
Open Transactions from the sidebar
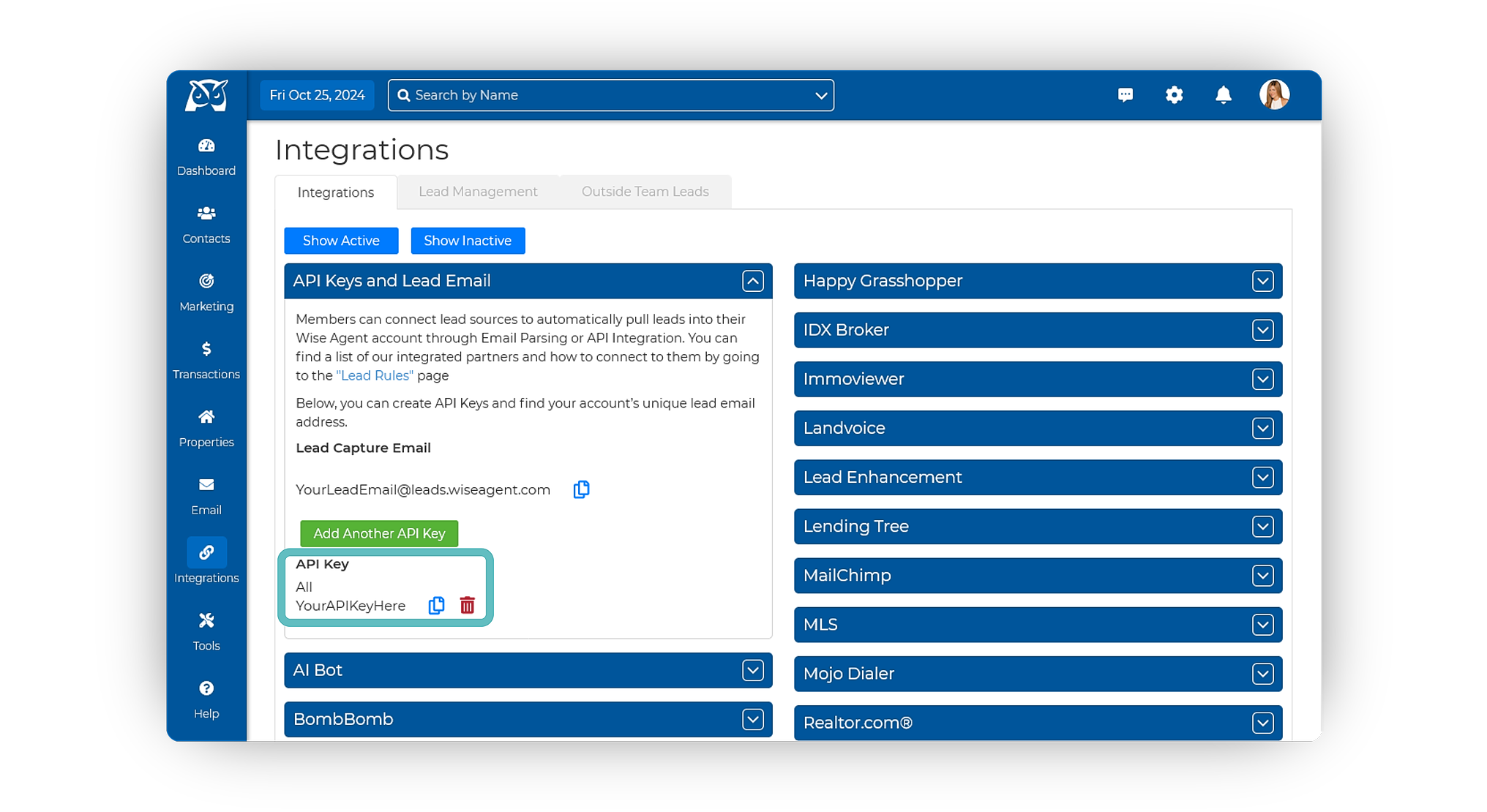point(206,361)
